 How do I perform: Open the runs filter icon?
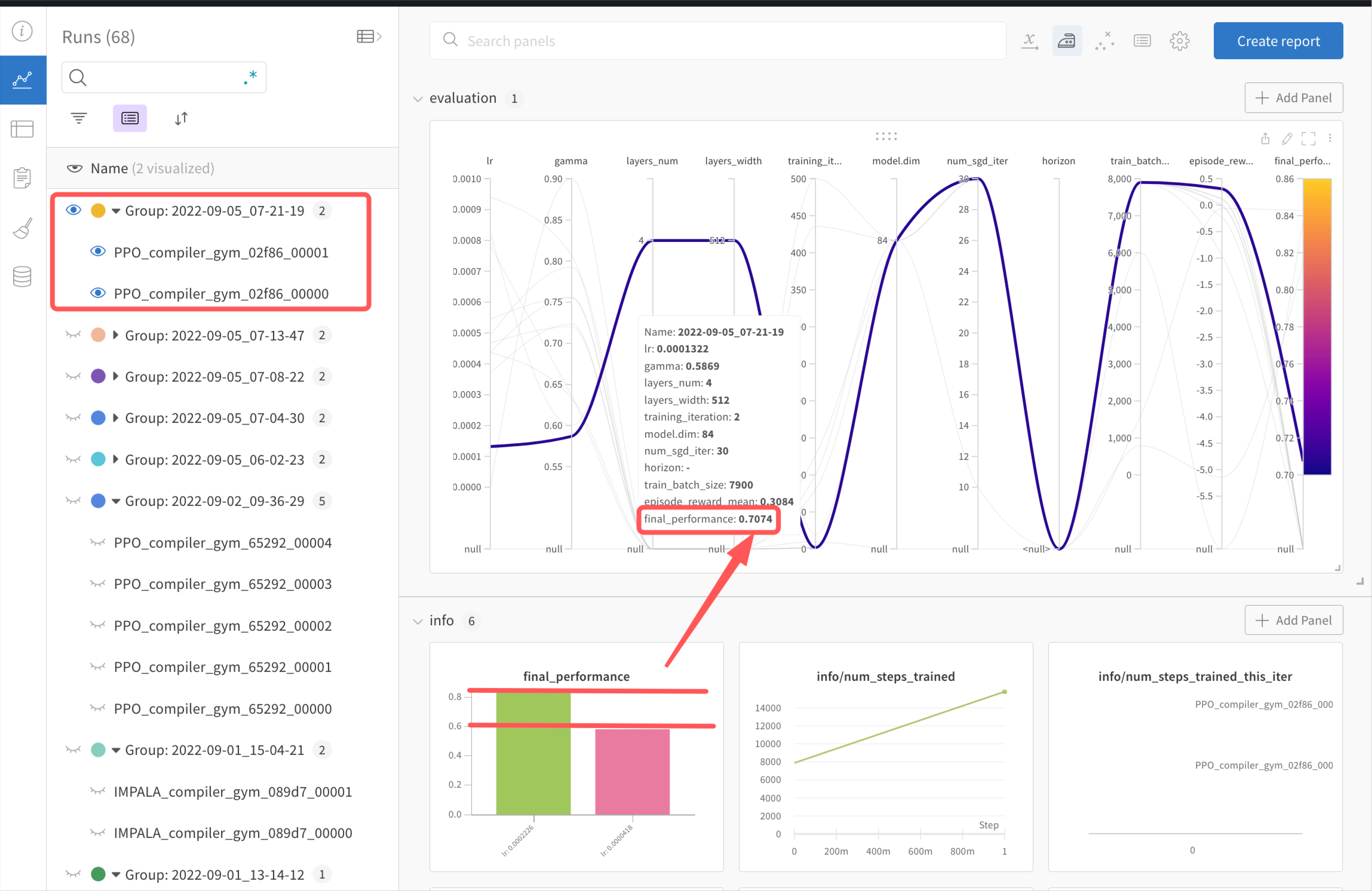coord(79,118)
